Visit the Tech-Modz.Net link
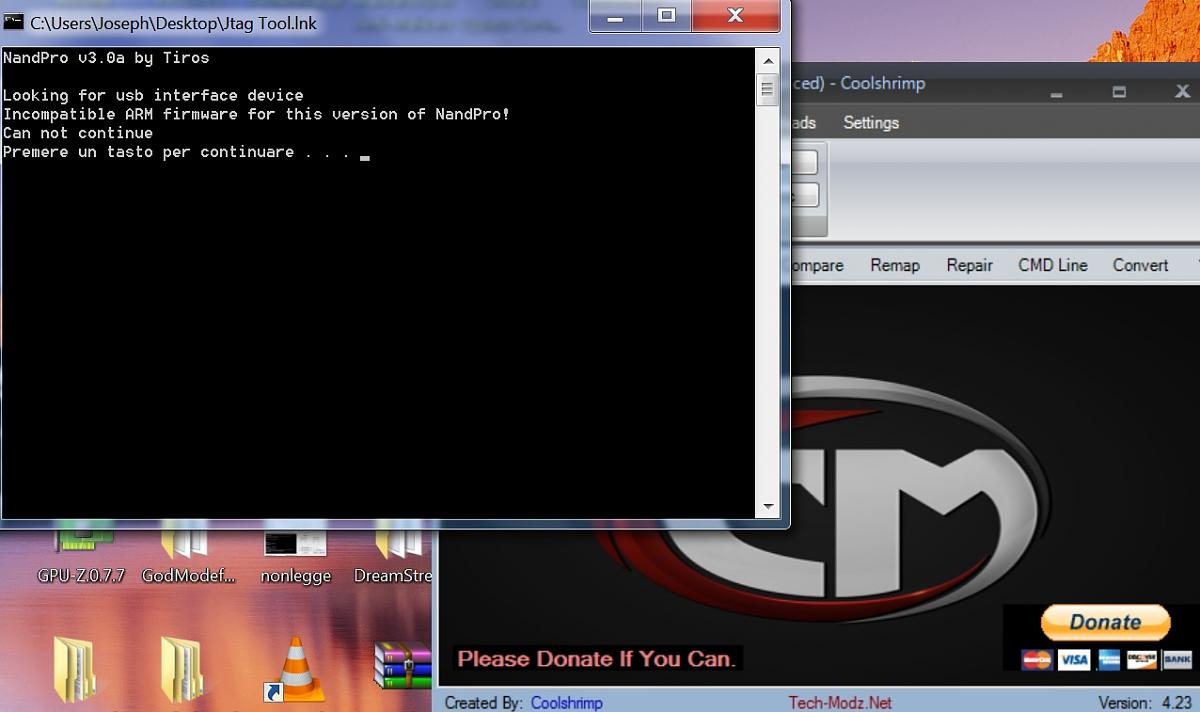This screenshot has height=712, width=1200. (x=839, y=702)
